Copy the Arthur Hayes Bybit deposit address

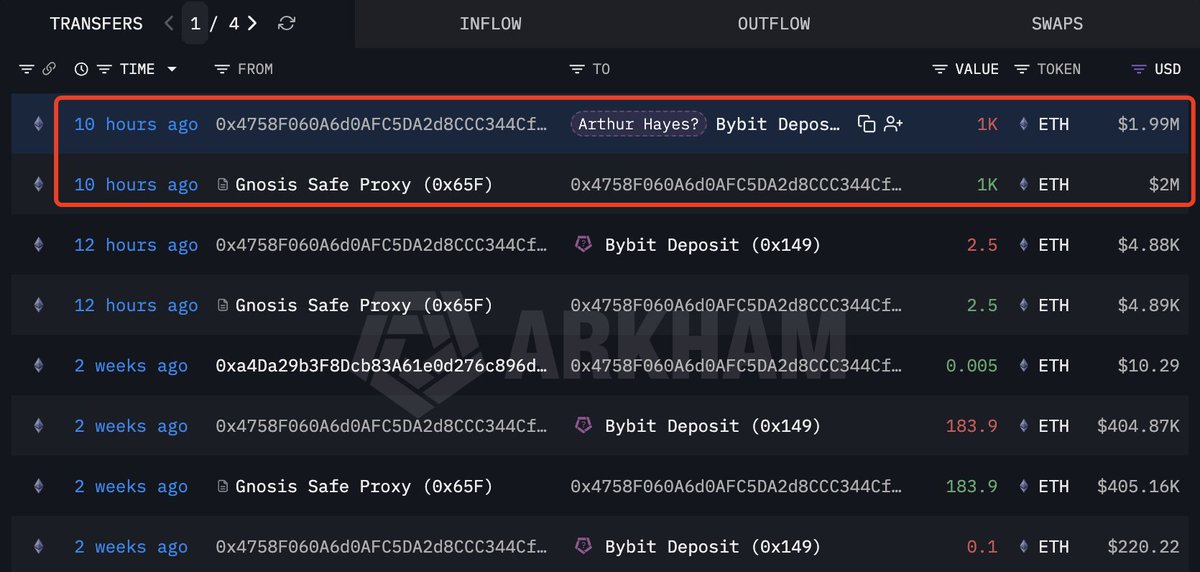pyautogui.click(x=866, y=124)
